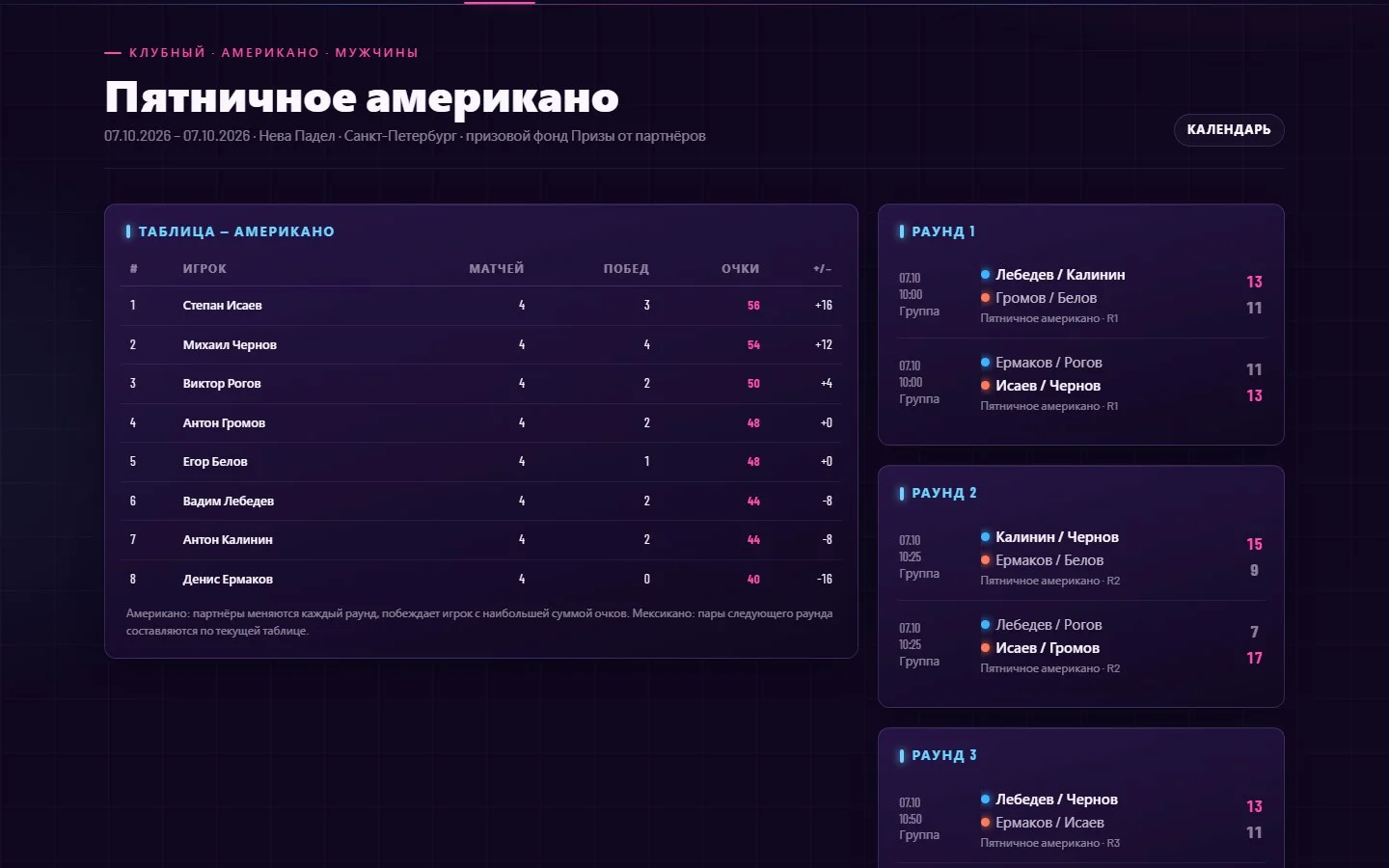Click Ермаков / Белов pair in Раунд 2
The image size is (1389, 868).
[1049, 560]
